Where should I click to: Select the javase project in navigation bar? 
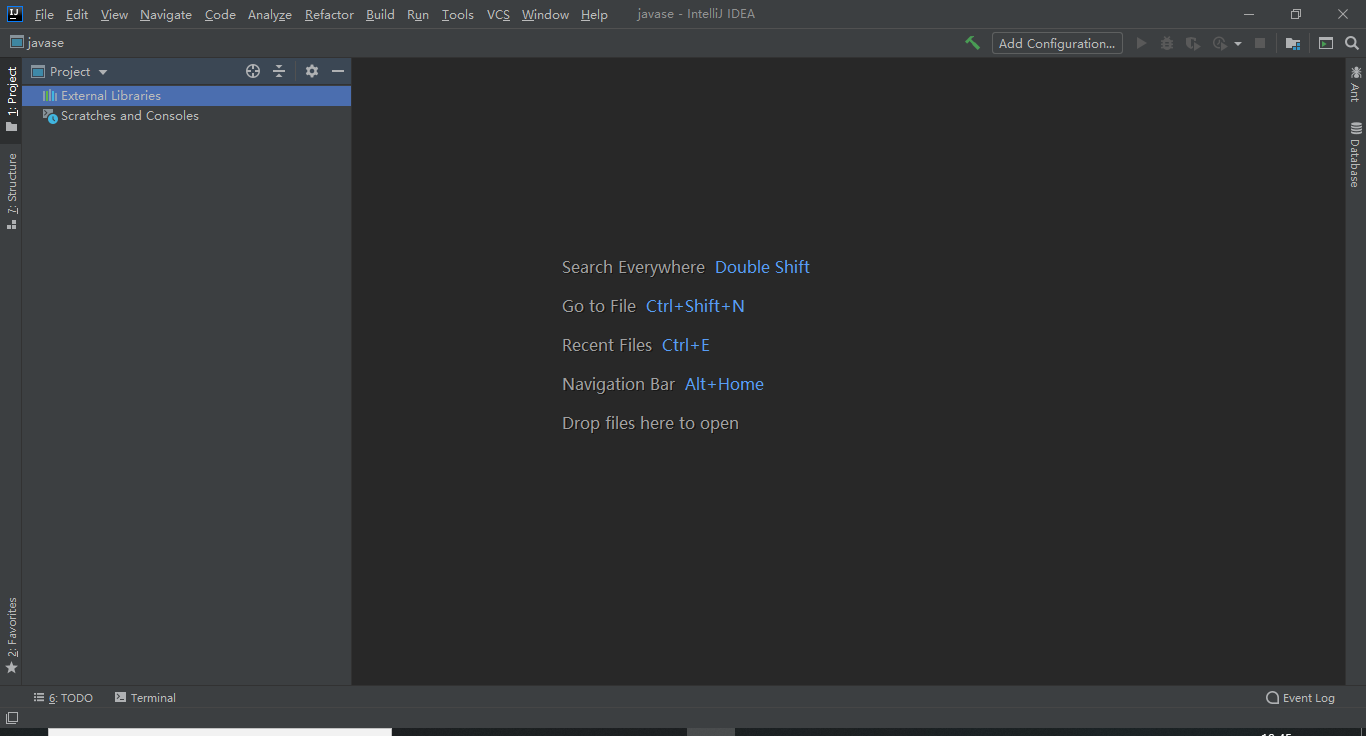pos(37,43)
